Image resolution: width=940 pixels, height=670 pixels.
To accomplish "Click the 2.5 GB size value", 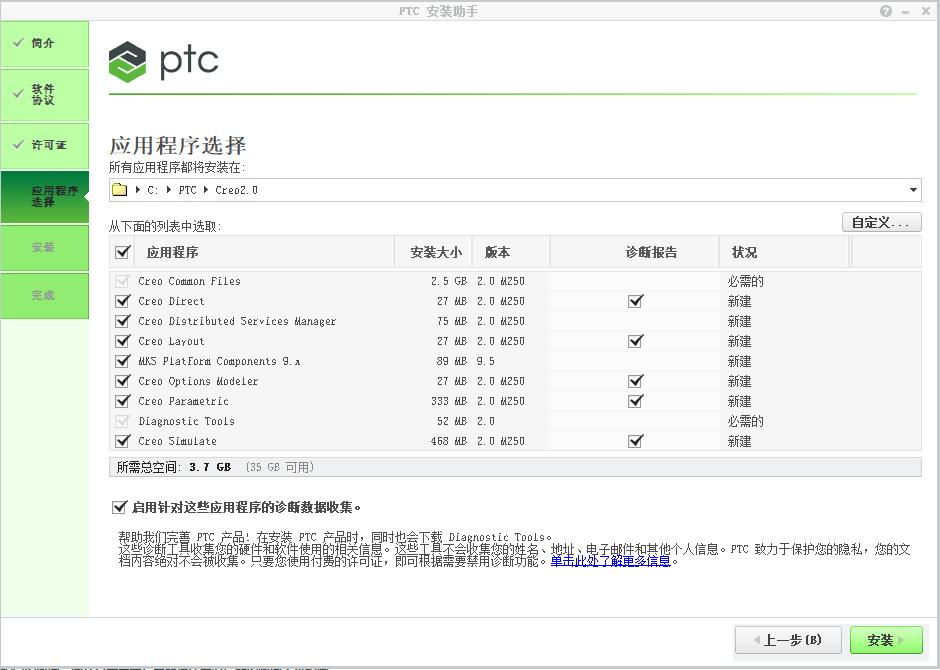I will click(x=448, y=281).
